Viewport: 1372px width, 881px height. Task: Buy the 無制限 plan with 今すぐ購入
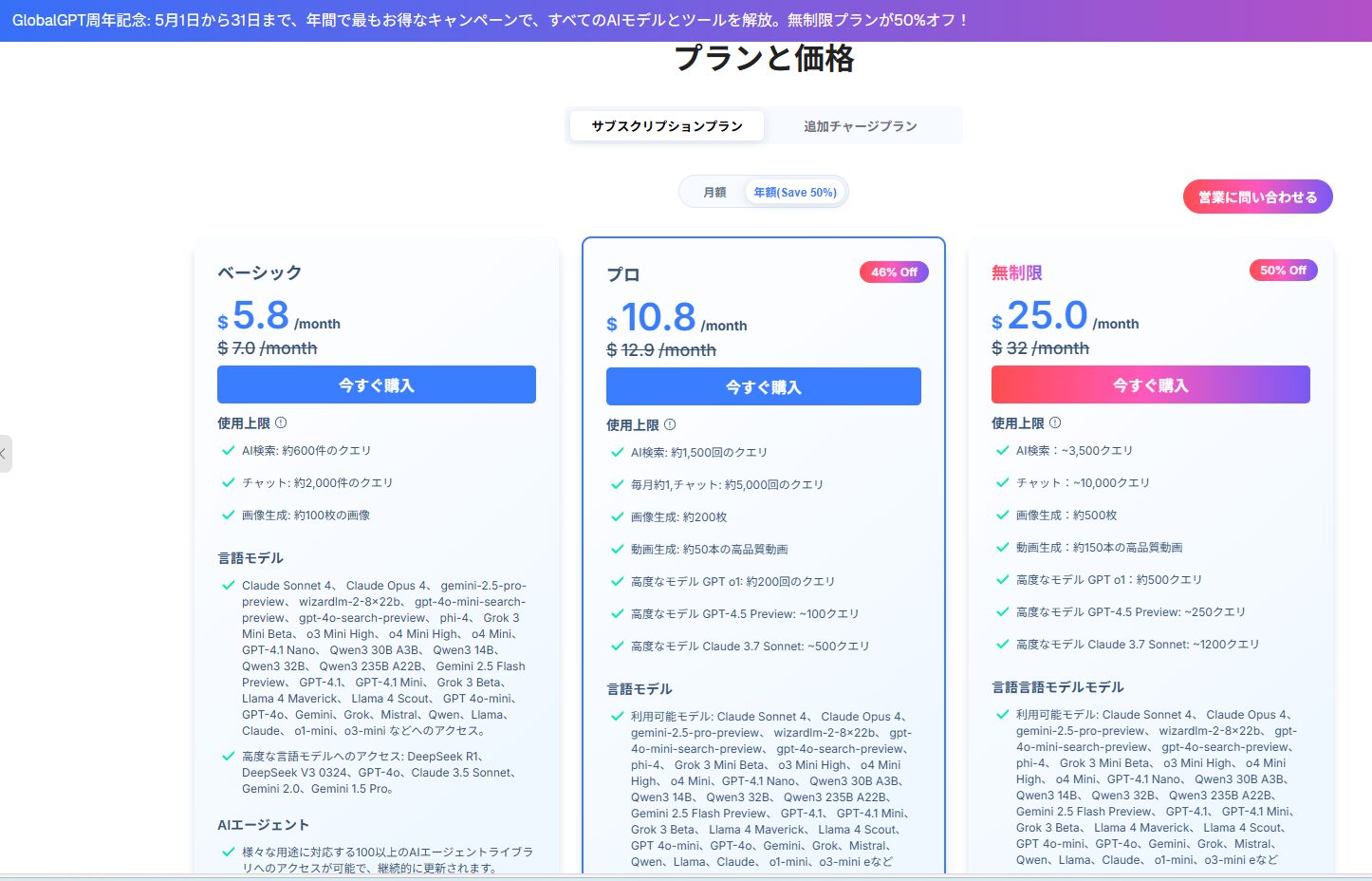[x=1151, y=384]
